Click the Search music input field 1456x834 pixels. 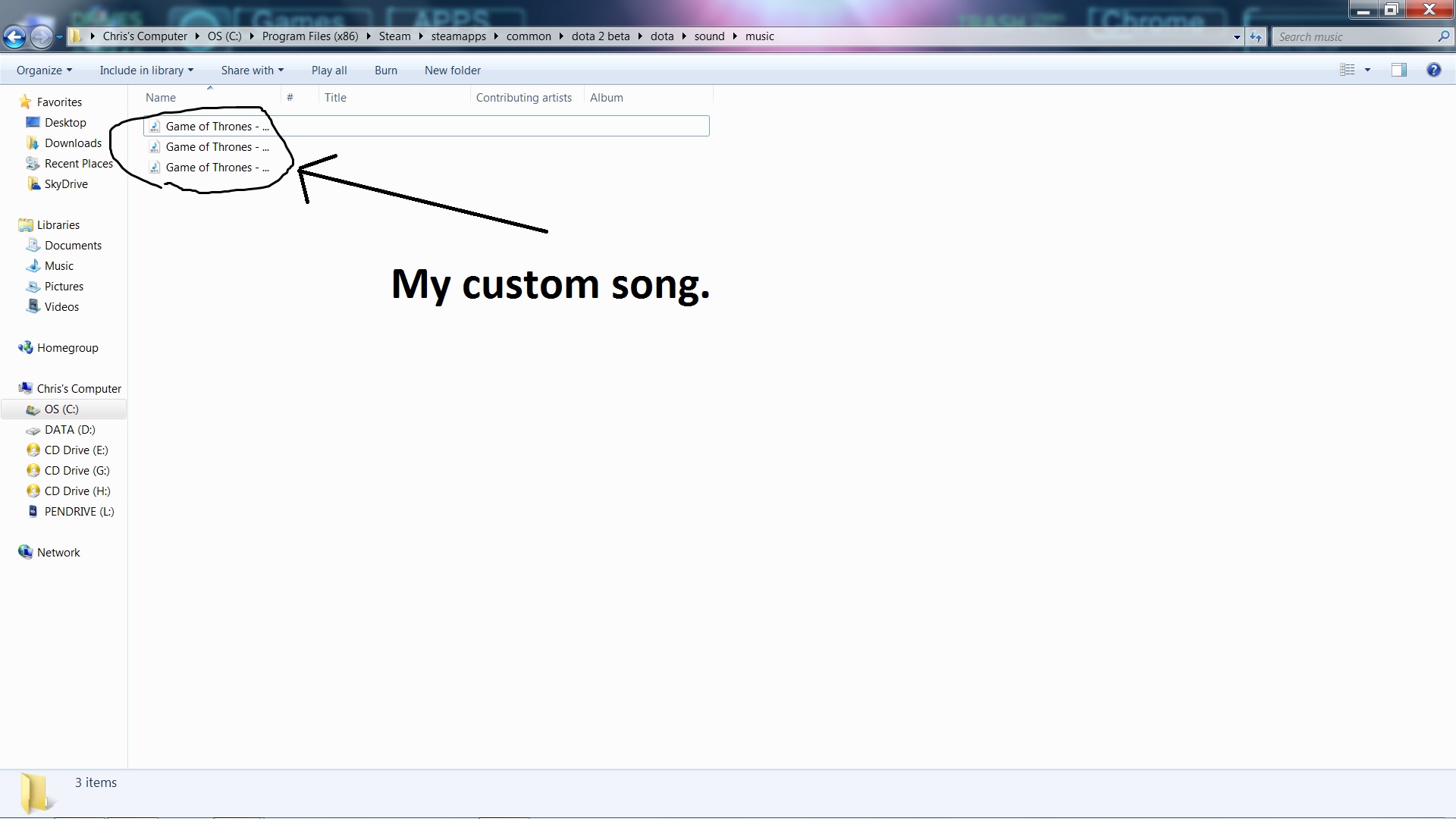[1354, 36]
